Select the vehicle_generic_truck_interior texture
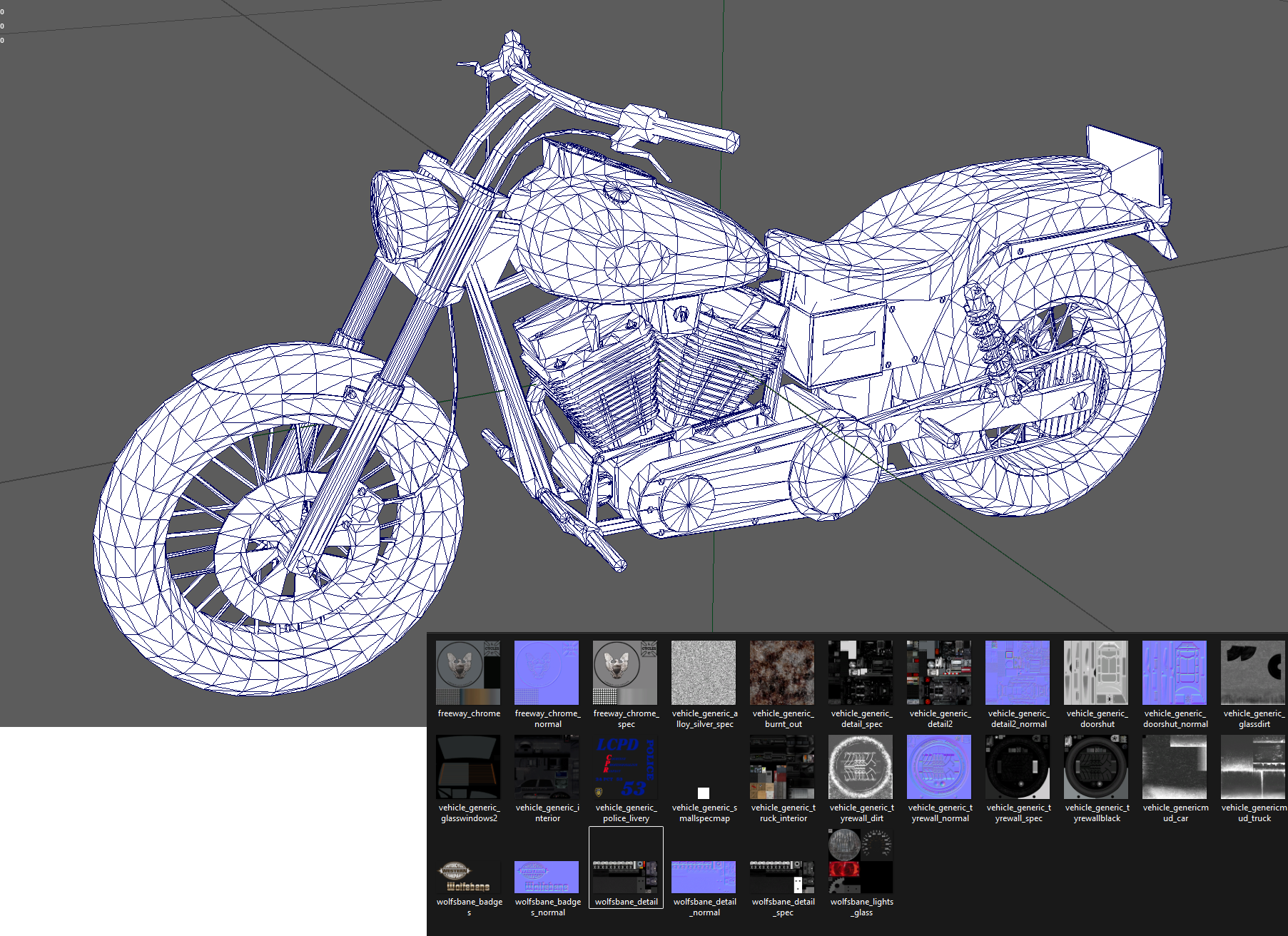 782,767
